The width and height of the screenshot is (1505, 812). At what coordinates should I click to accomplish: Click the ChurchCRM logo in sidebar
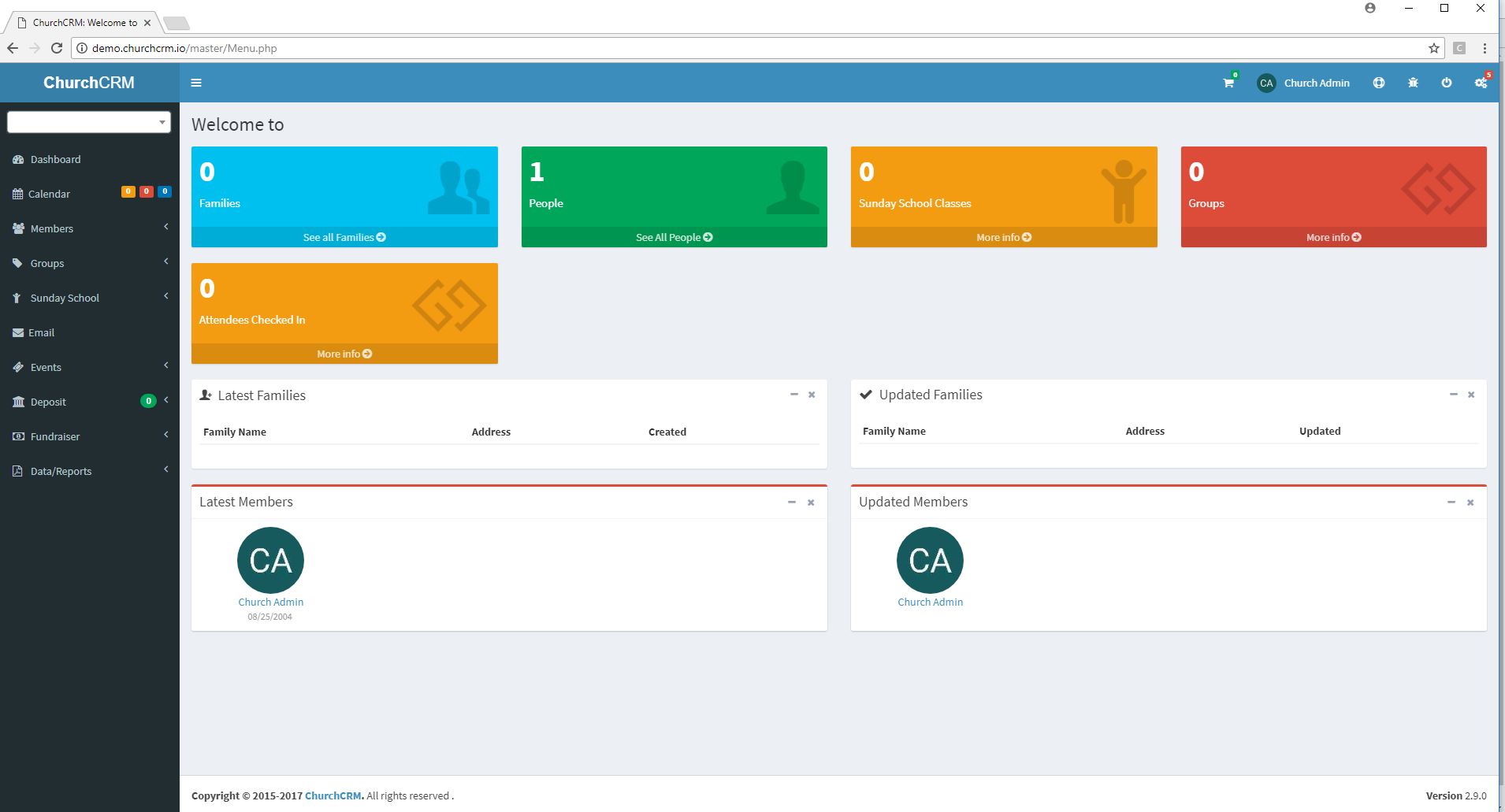click(x=89, y=83)
